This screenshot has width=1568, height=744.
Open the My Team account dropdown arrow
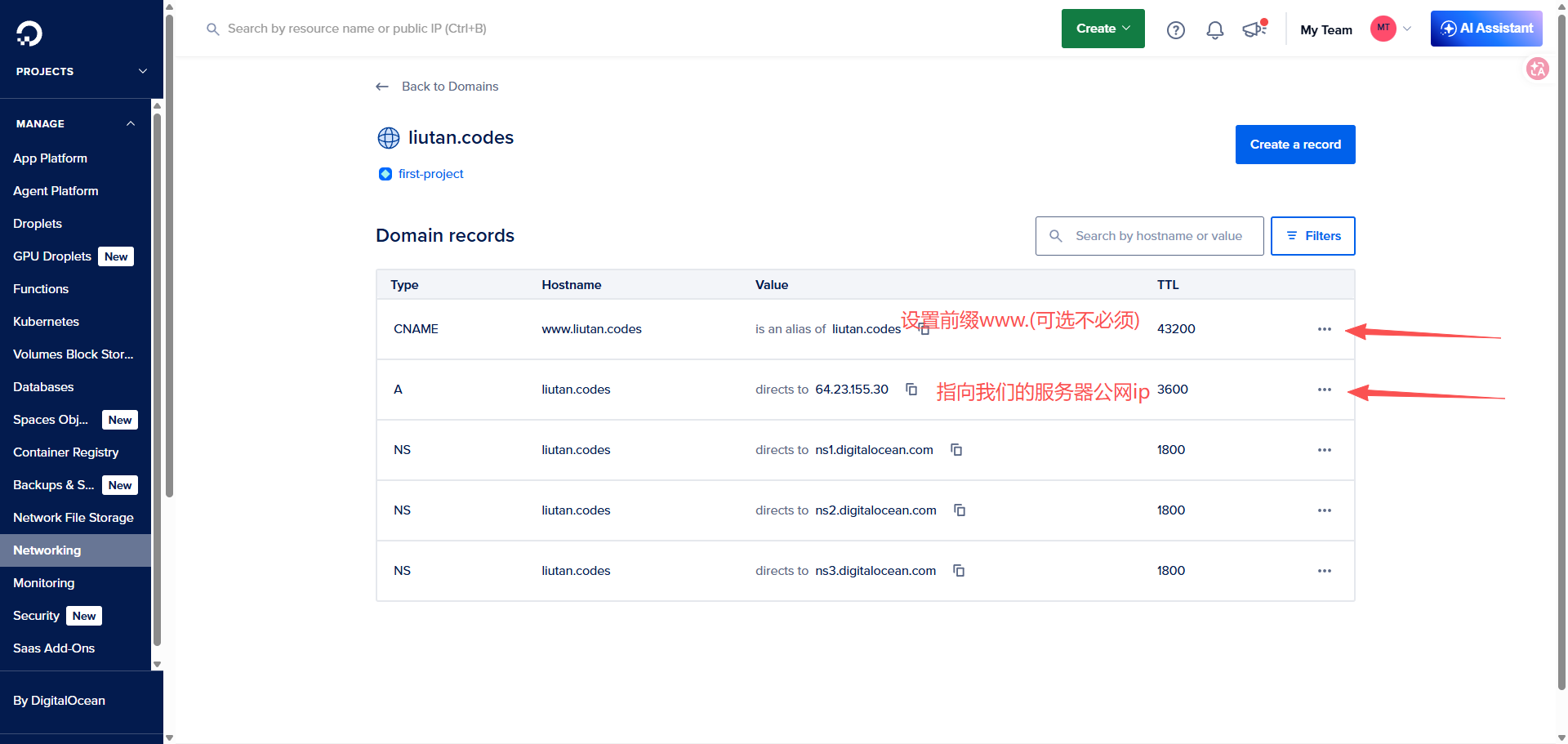tap(1407, 29)
